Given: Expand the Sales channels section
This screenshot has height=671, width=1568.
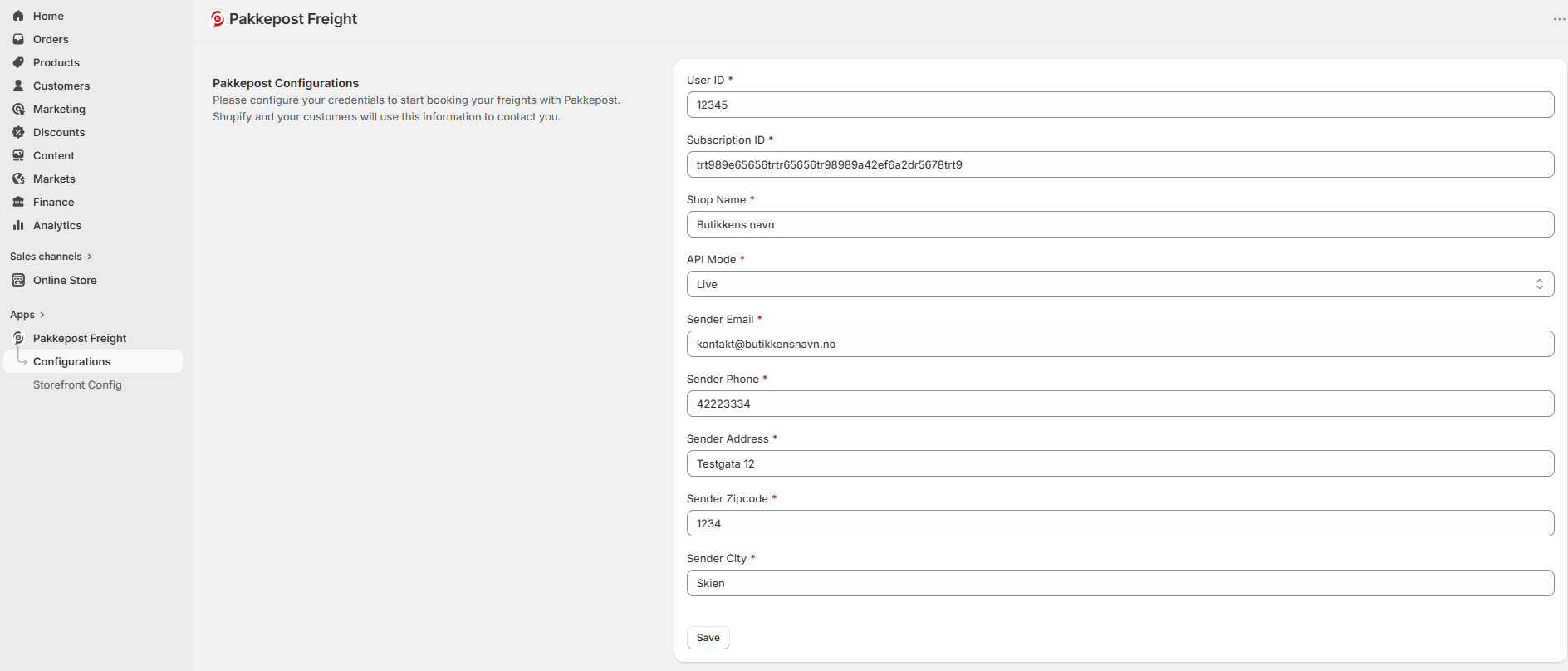Looking at the screenshot, I should click(x=51, y=257).
